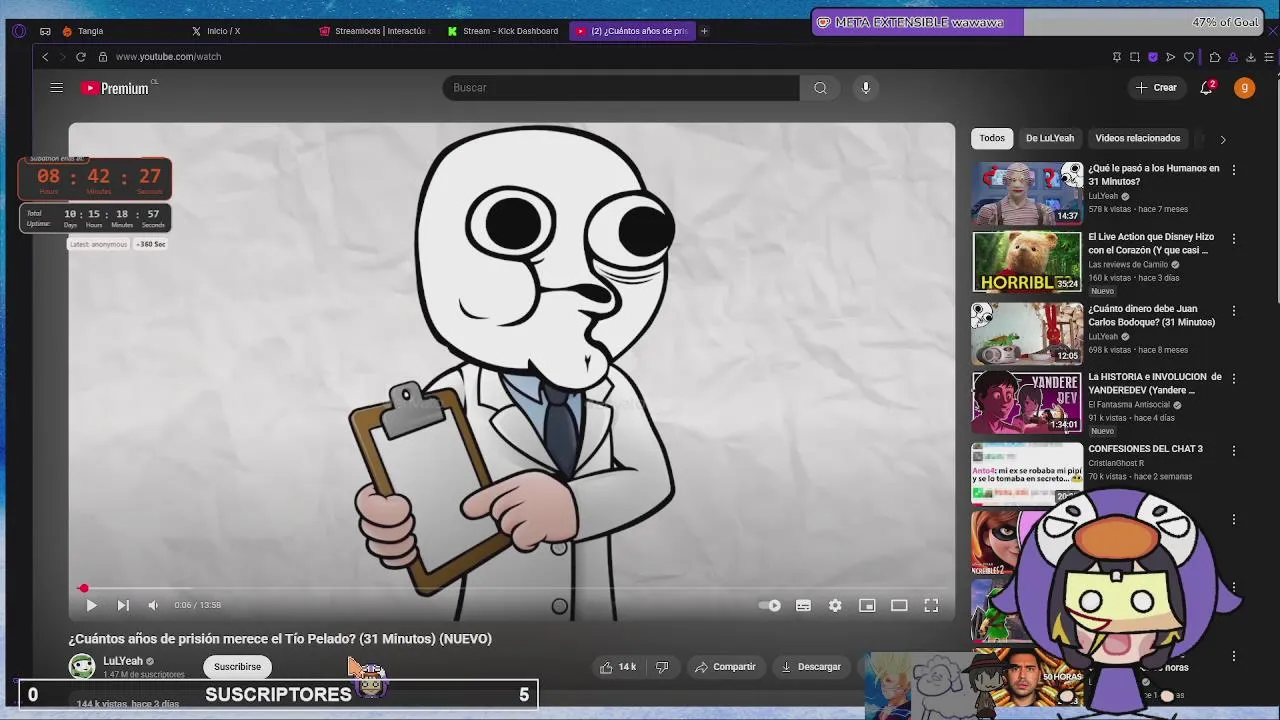Open options menu for 'La HISTORIA e INVOLUCION'
The height and width of the screenshot is (720, 1280).
(1234, 379)
